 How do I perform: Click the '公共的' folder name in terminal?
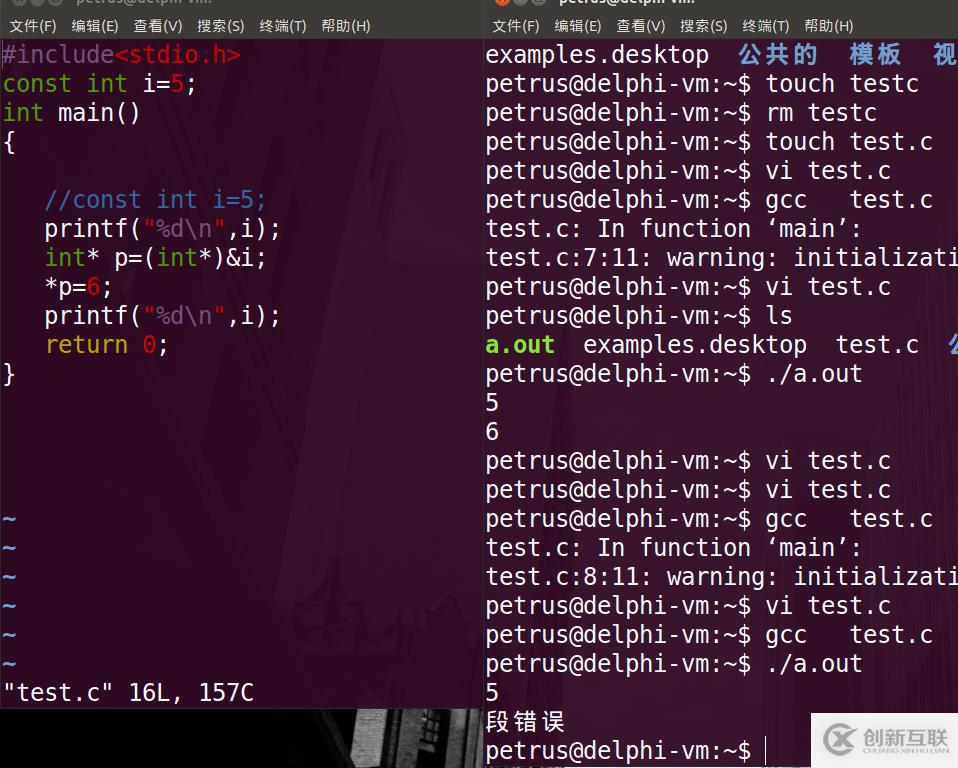pos(777,55)
